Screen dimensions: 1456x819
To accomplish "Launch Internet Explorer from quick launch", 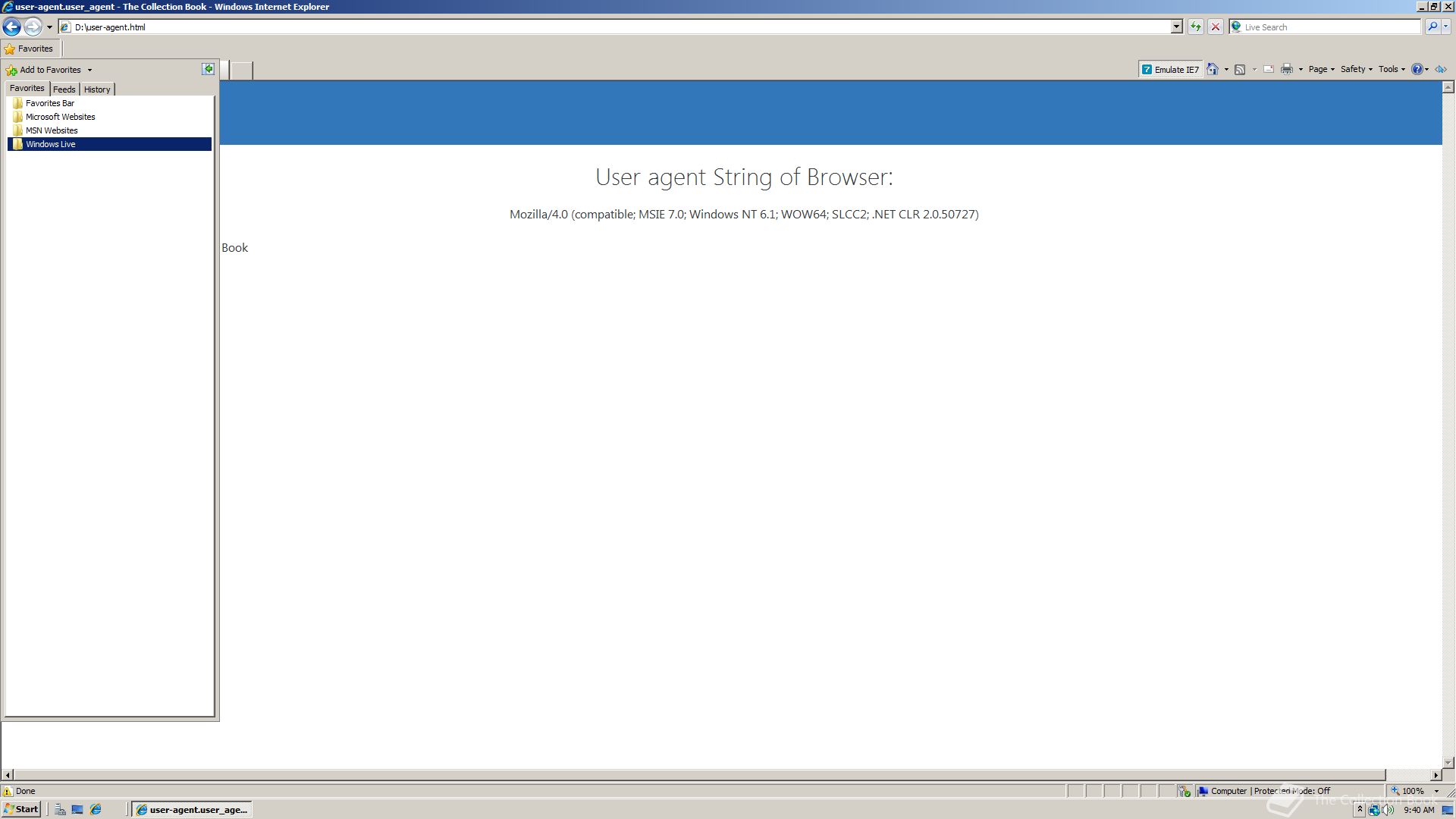I will coord(96,810).
